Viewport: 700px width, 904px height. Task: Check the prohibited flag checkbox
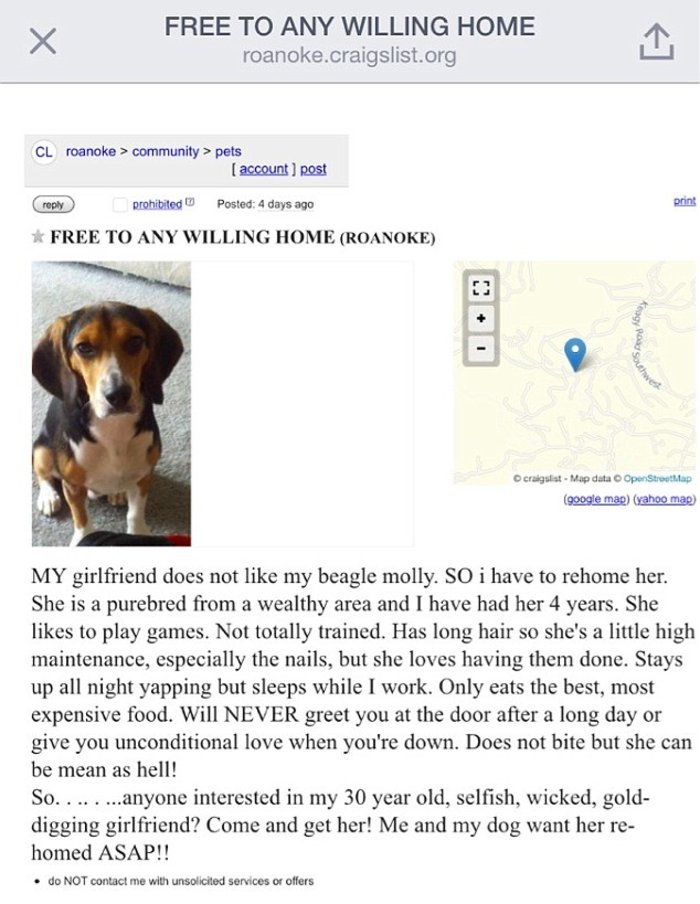(121, 204)
